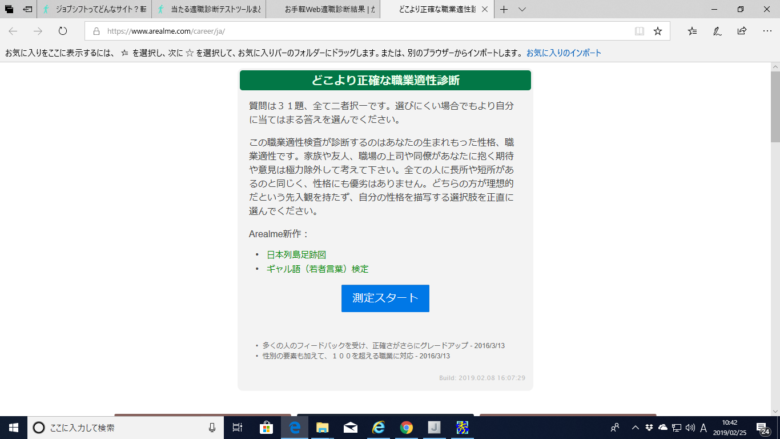Click the forward navigation arrow
The width and height of the screenshot is (780, 439).
point(38,31)
